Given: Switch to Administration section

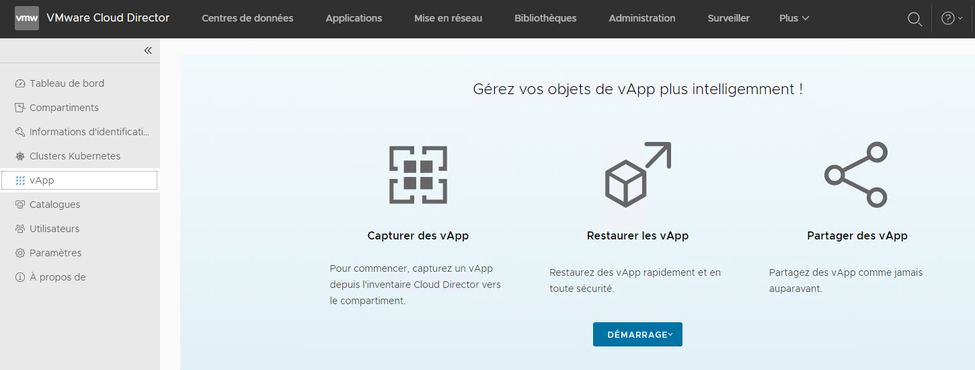Looking at the screenshot, I should tap(642, 19).
